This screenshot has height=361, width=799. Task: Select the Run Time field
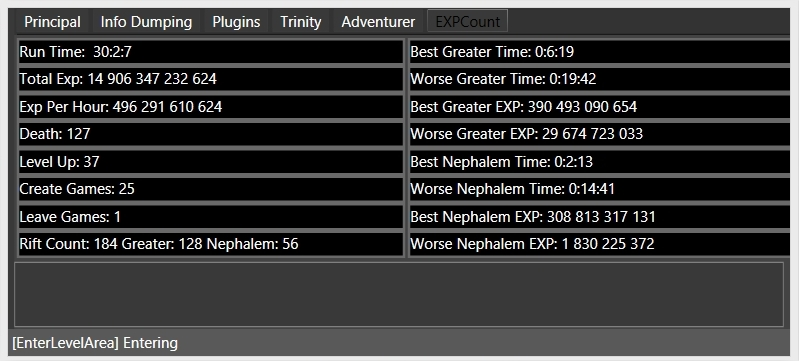coord(211,51)
